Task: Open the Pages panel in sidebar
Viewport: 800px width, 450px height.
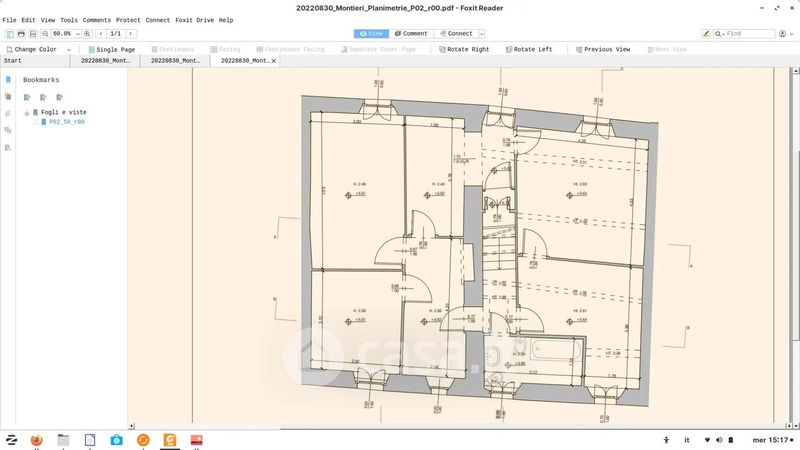Action: pos(8,97)
